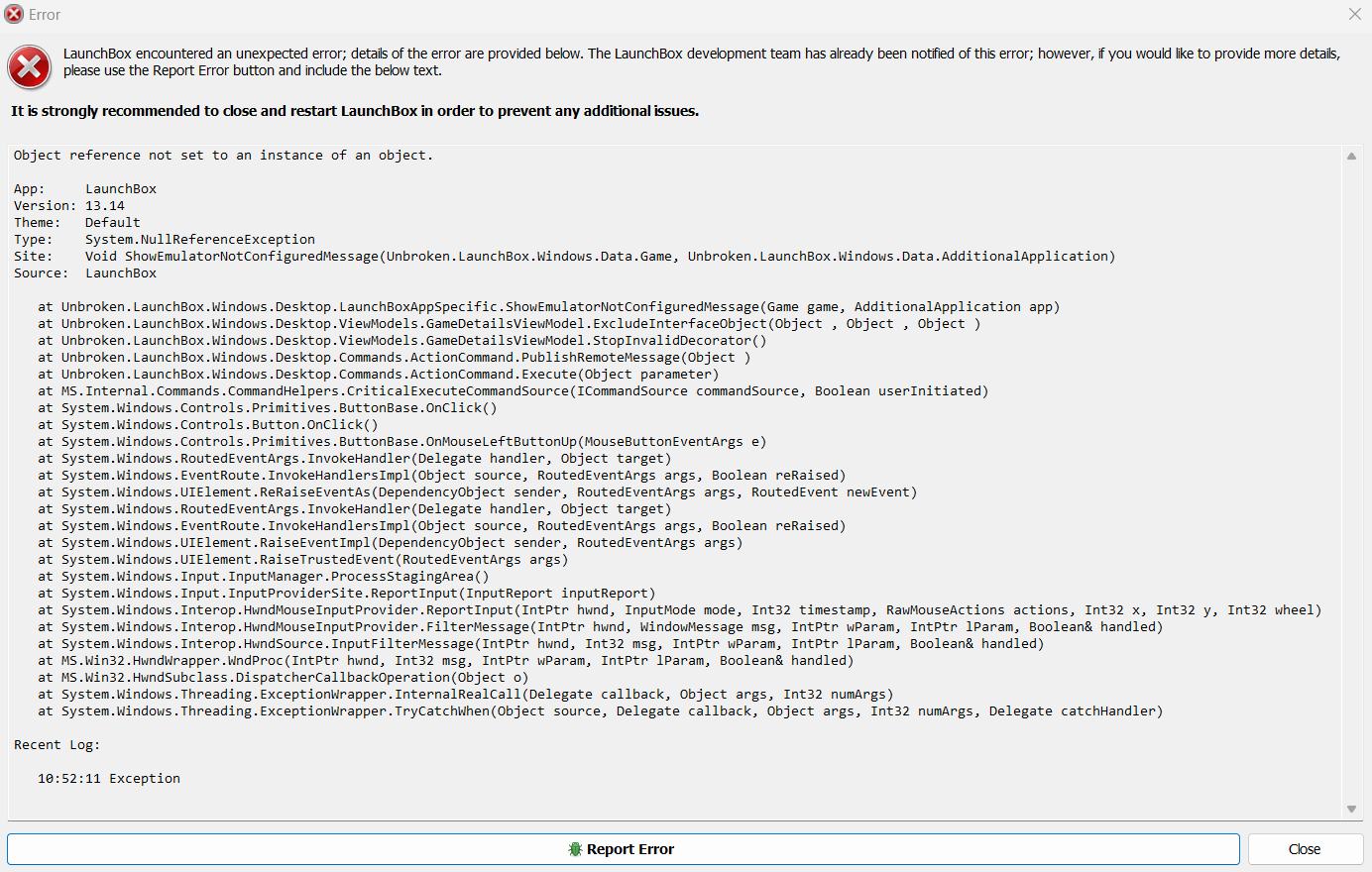Click the GameDetailsViewModel.ExcludeInterfaceObject stack line

pyautogui.click(x=510, y=324)
